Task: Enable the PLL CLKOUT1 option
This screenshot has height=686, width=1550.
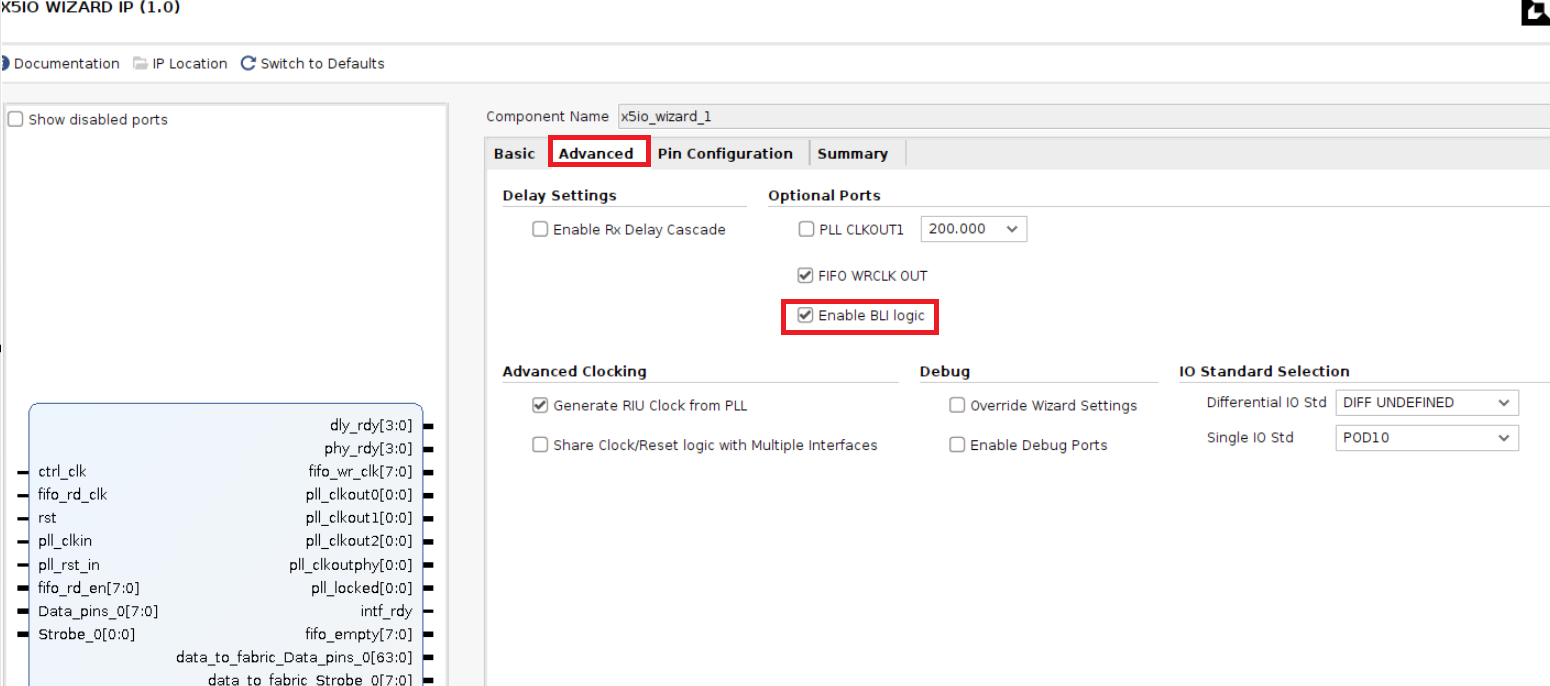Action: pos(806,229)
